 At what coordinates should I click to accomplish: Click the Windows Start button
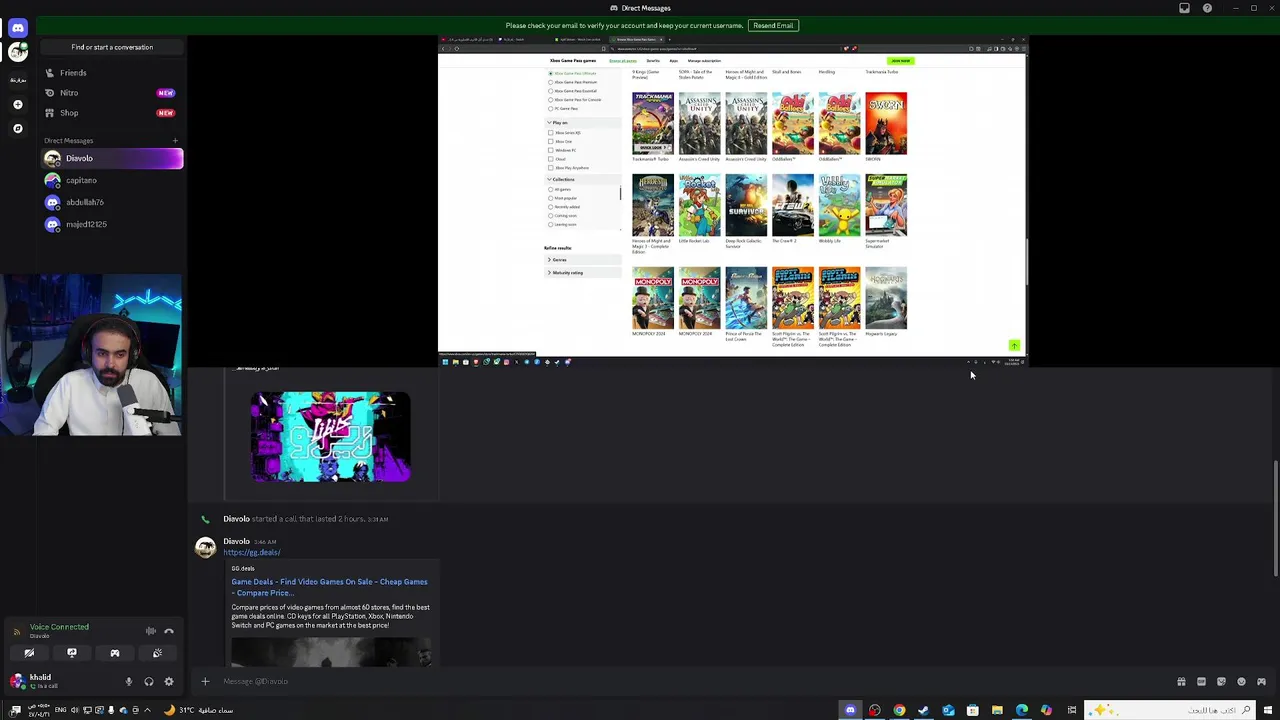point(1270,711)
